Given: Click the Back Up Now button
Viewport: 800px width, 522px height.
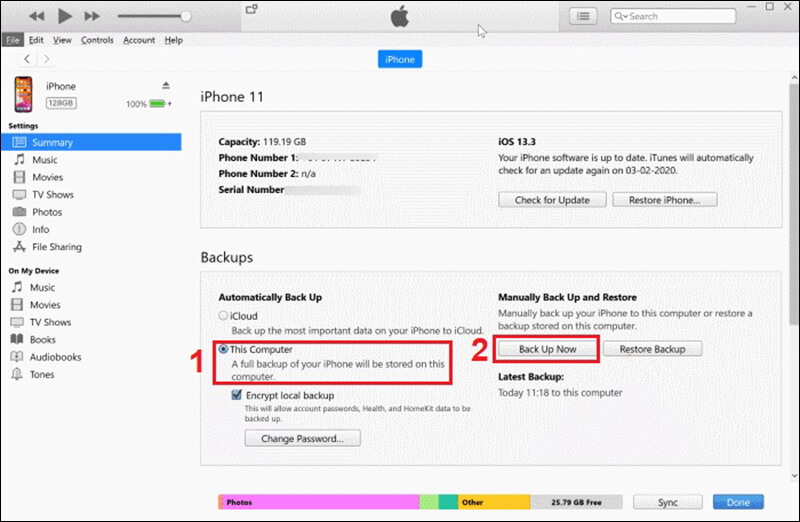Looking at the screenshot, I should point(547,349).
